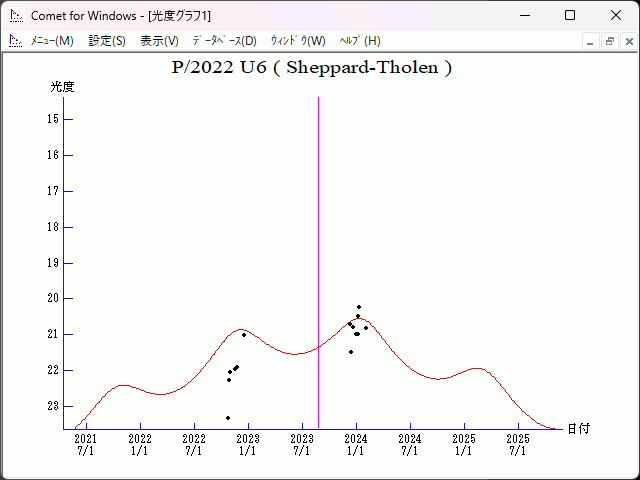Click the P/2022 U6 (Sheppard-Tholen) graph title
The image size is (640, 480).
pos(313,68)
